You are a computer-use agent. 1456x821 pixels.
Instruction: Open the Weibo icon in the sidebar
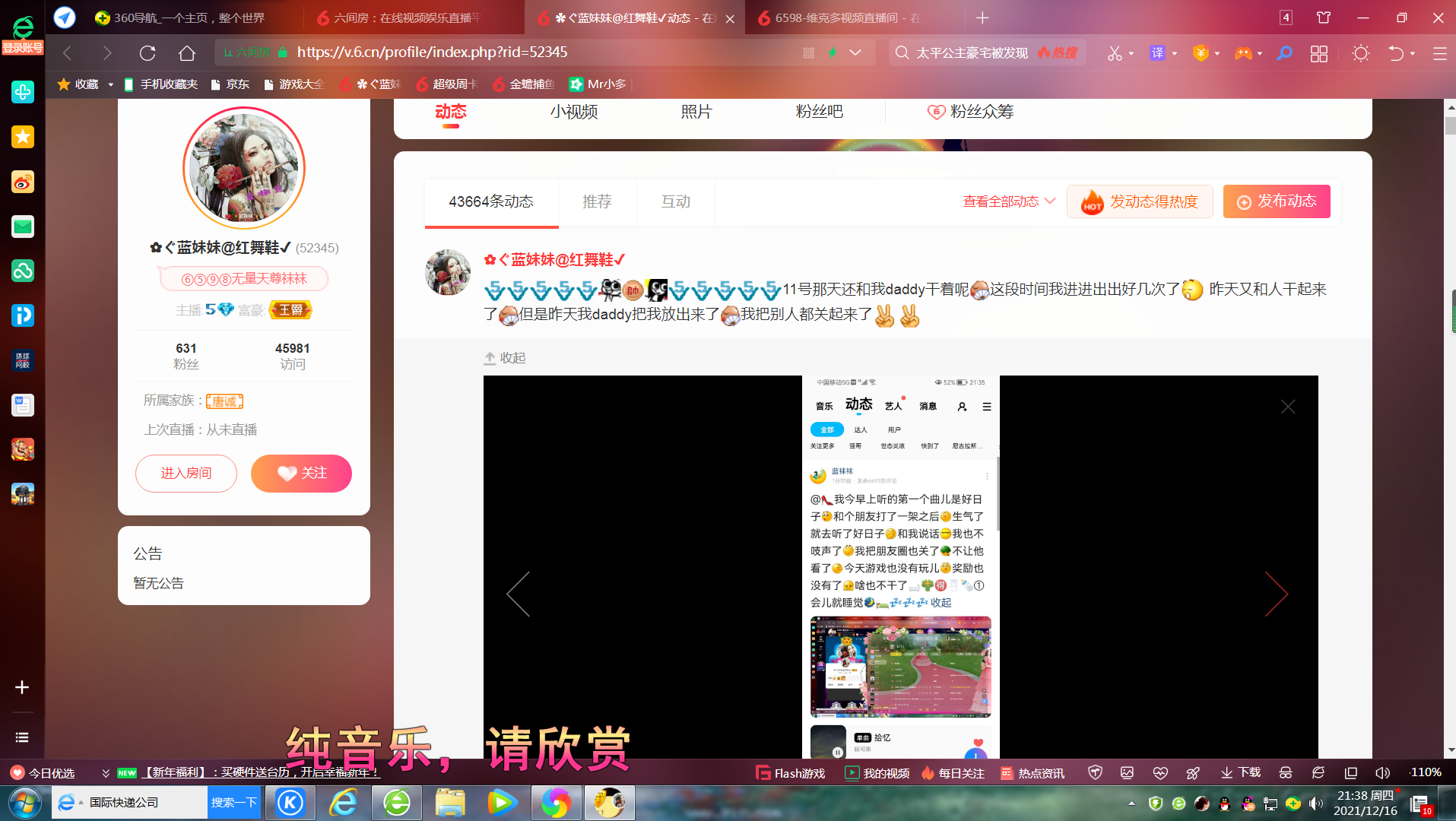23,182
